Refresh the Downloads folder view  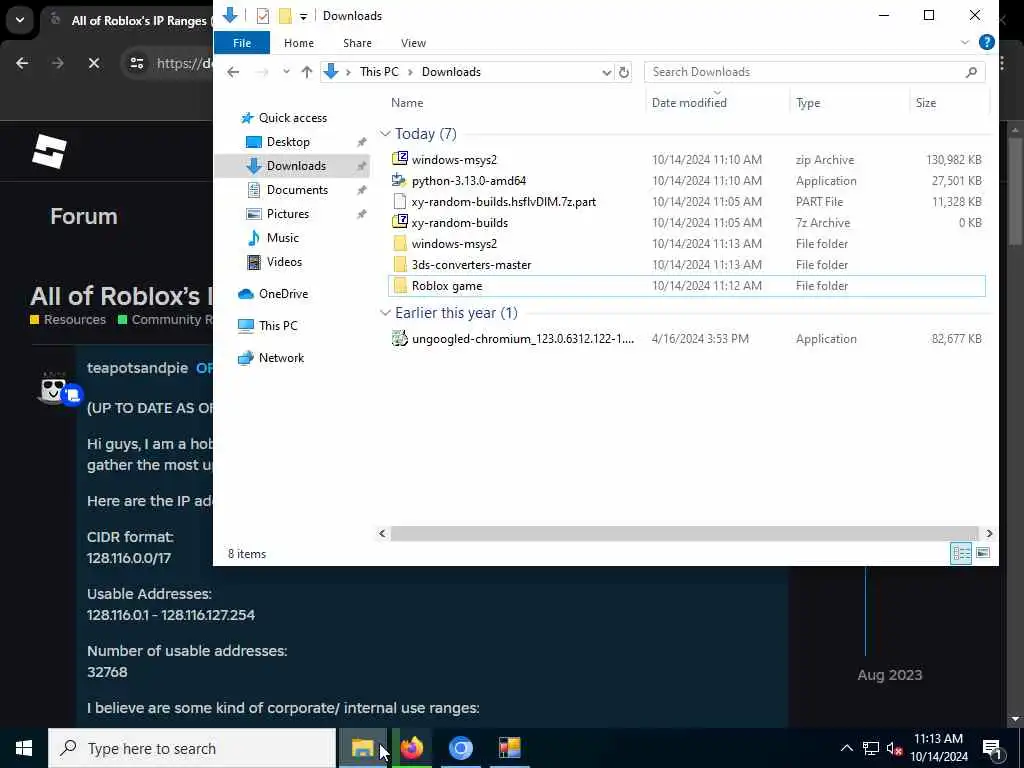pyautogui.click(x=624, y=72)
